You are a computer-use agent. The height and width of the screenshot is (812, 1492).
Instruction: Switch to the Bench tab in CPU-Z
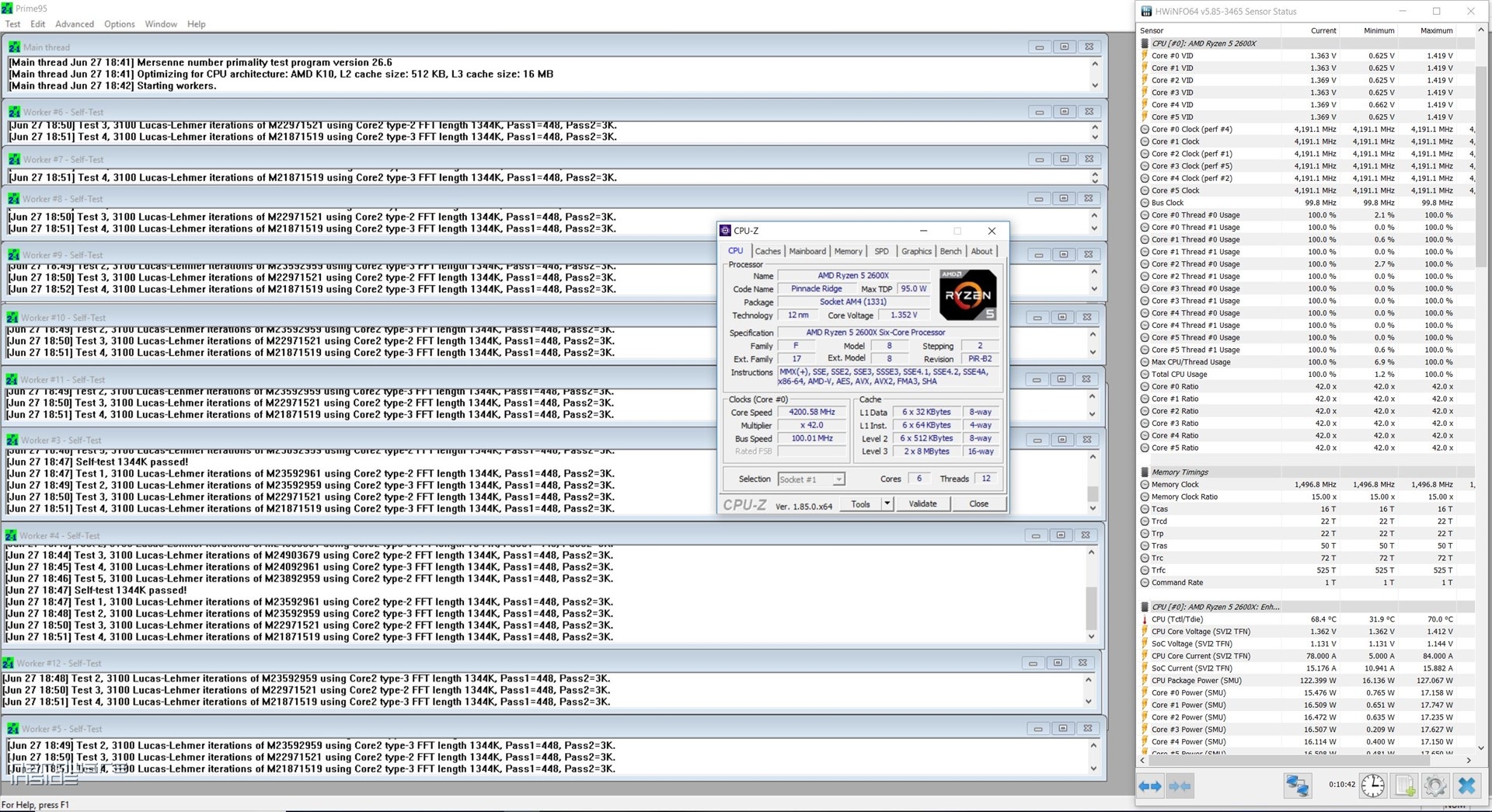tap(950, 251)
